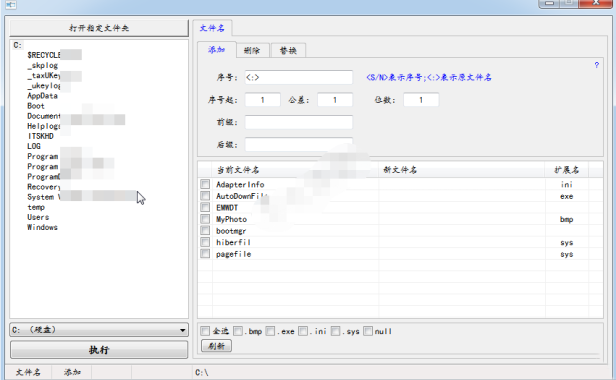The width and height of the screenshot is (616, 380).
Task: Select the Helplogs folder entry
Action: (44, 126)
